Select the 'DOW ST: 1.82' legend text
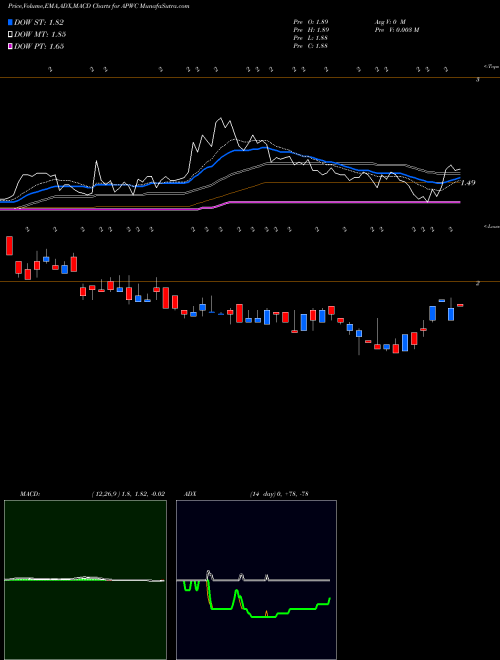Screen dimensions: 500x660 (x=39, y=22)
